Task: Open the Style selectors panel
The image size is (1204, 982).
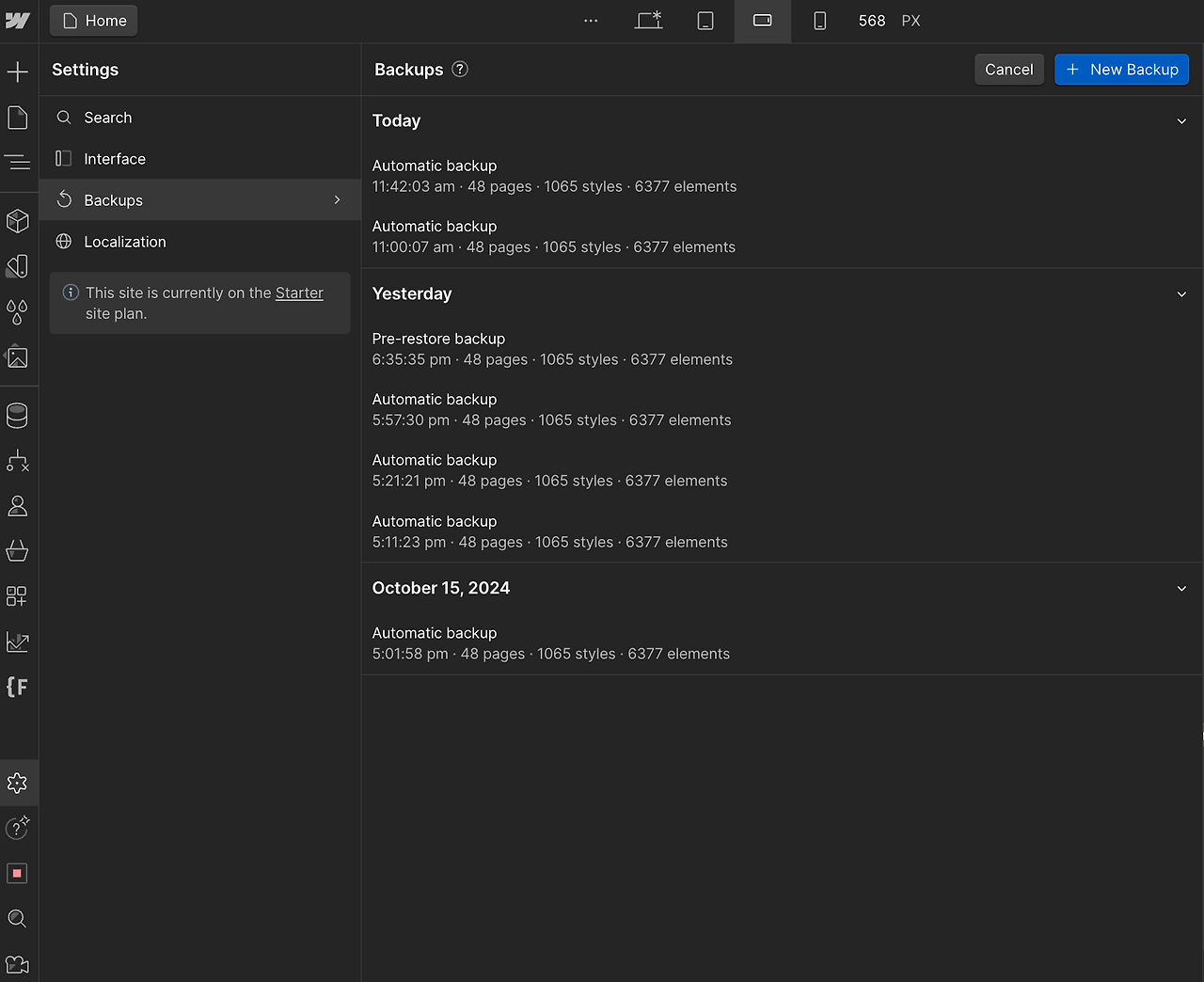Action: tap(18, 266)
